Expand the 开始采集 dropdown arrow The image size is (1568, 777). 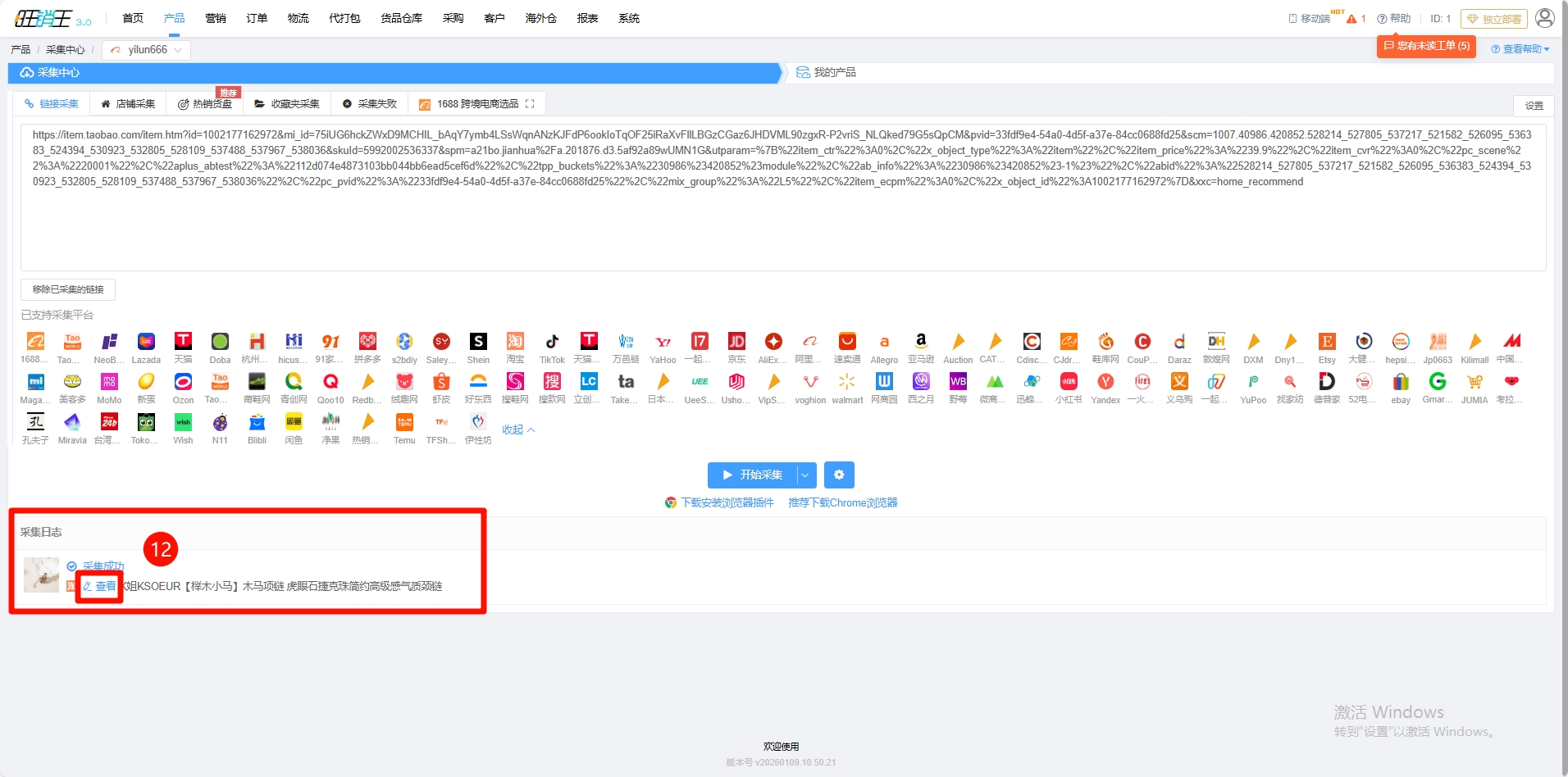point(806,475)
